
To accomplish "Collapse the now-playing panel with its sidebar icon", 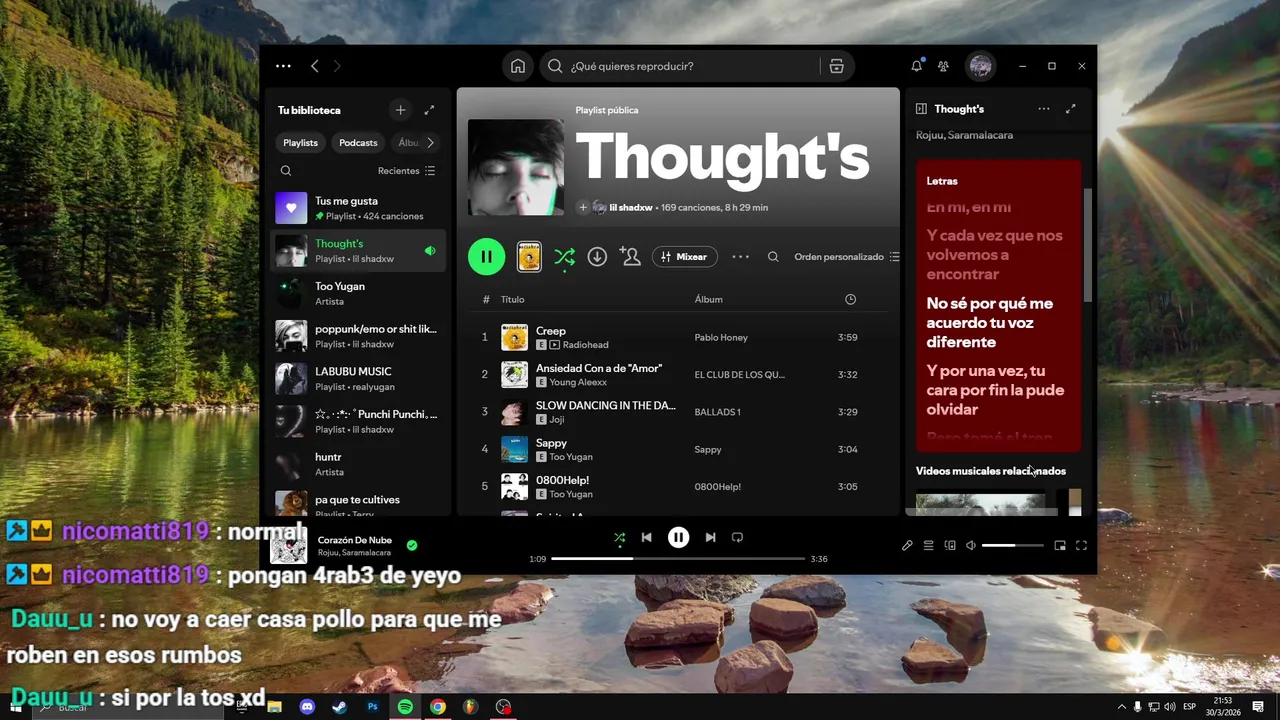I will point(922,109).
